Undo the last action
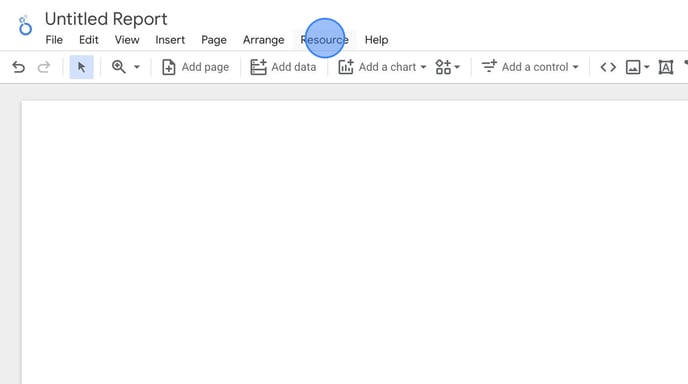The image size is (688, 384). point(18,67)
